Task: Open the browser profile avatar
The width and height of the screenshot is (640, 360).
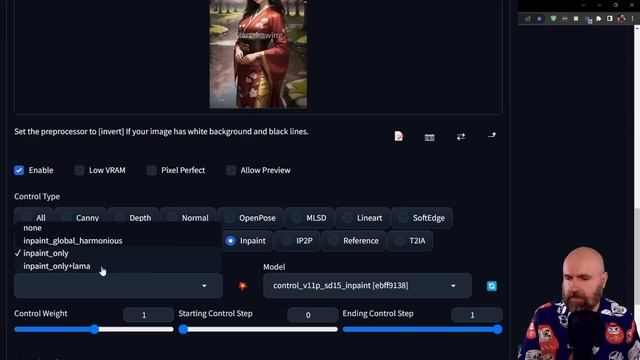Action: point(621,18)
